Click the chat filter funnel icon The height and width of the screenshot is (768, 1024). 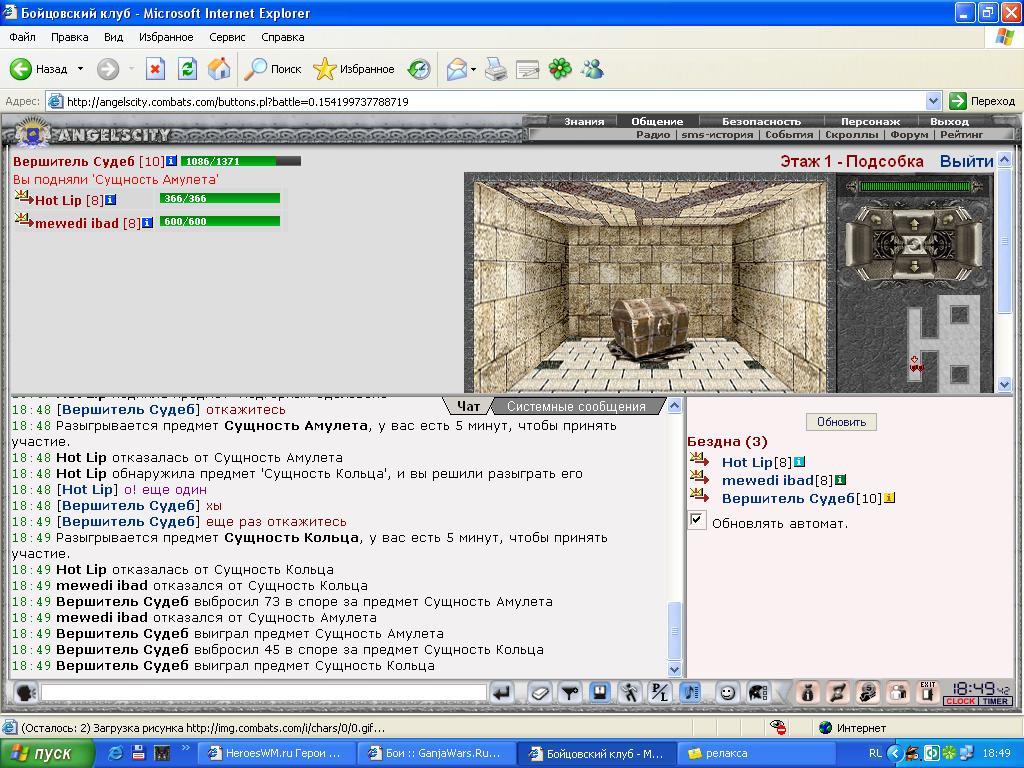(x=570, y=693)
